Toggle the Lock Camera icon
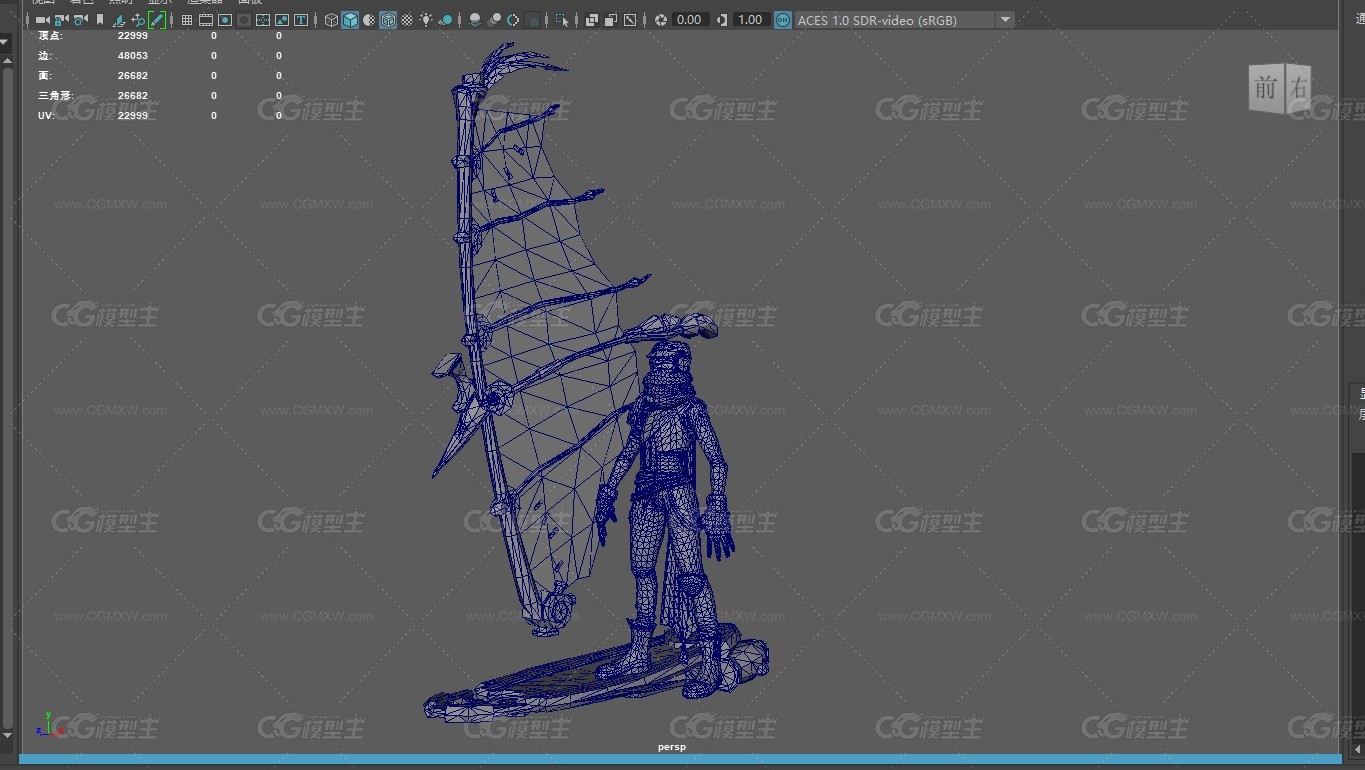1365x770 pixels. pos(61,20)
